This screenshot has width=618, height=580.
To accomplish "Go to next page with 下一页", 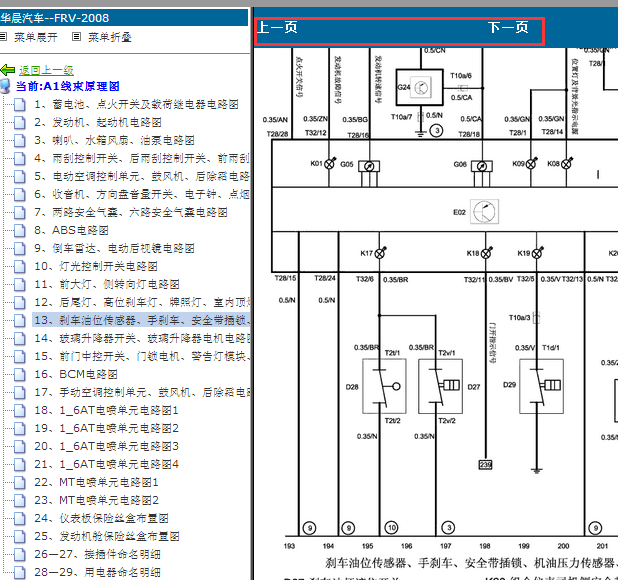I will point(508,28).
